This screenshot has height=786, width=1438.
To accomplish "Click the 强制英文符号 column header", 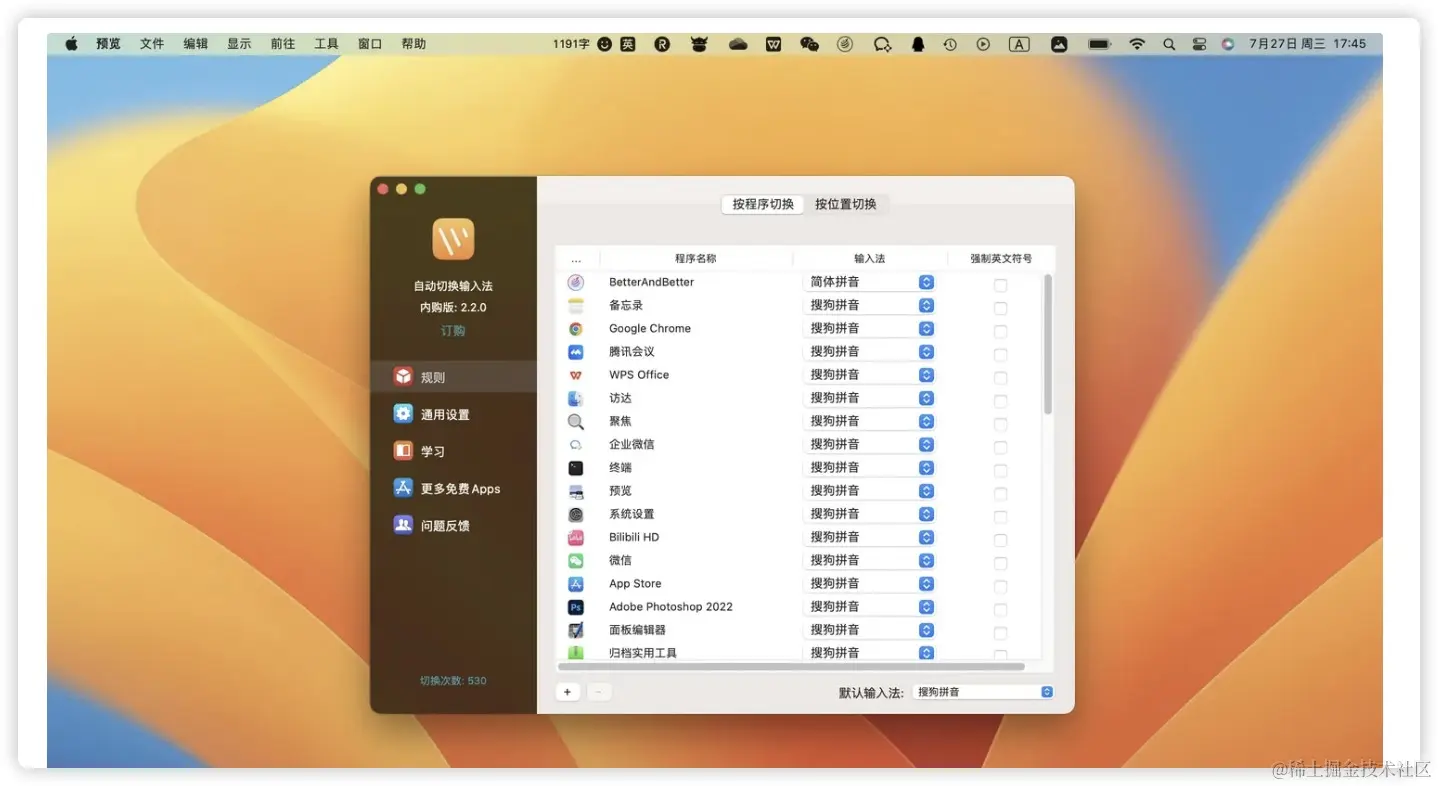I will point(1001,259).
